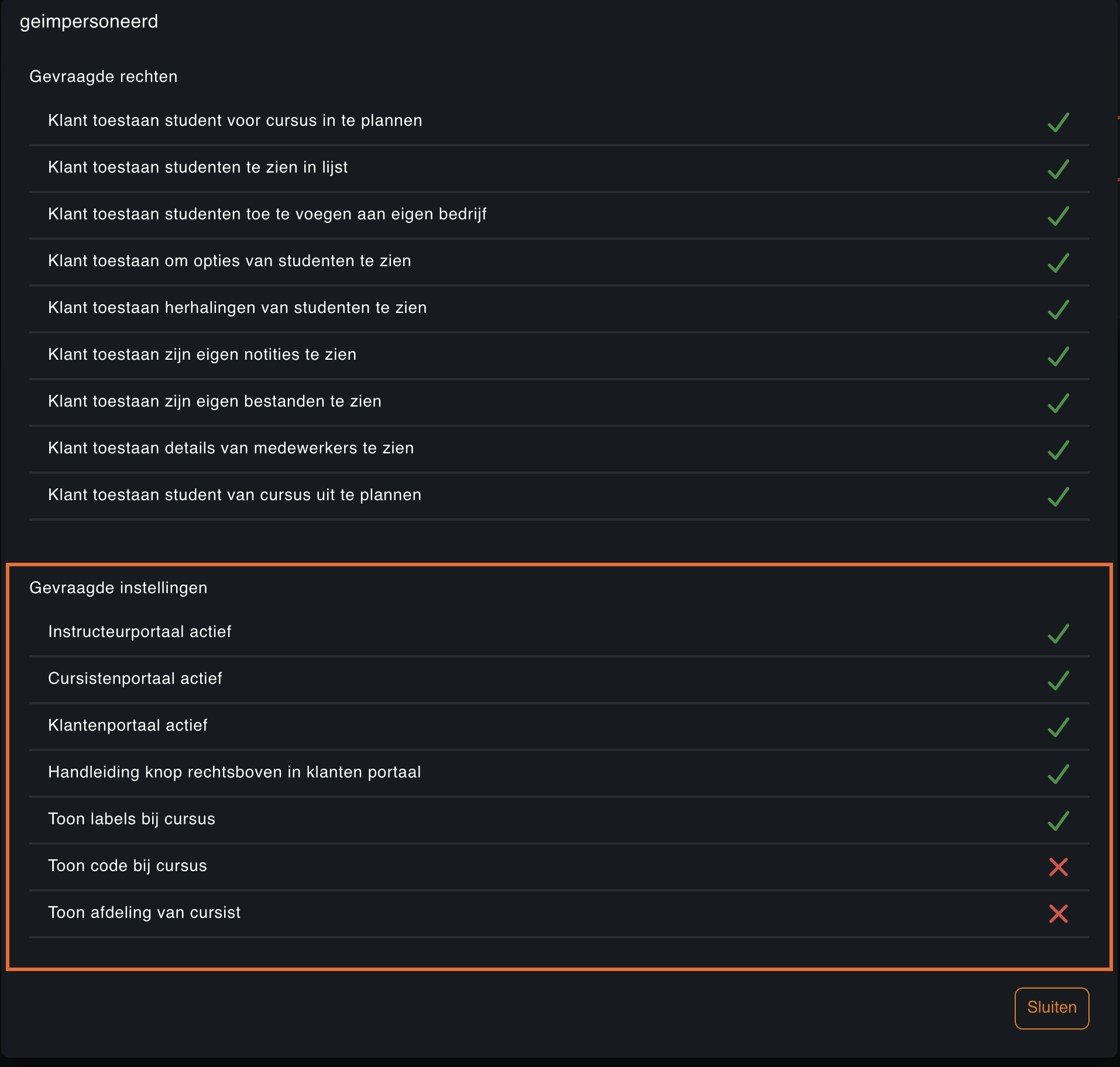The width and height of the screenshot is (1120, 1067).
Task: Click checkmark for 'eigen bestanden te zien'
Action: tap(1058, 403)
